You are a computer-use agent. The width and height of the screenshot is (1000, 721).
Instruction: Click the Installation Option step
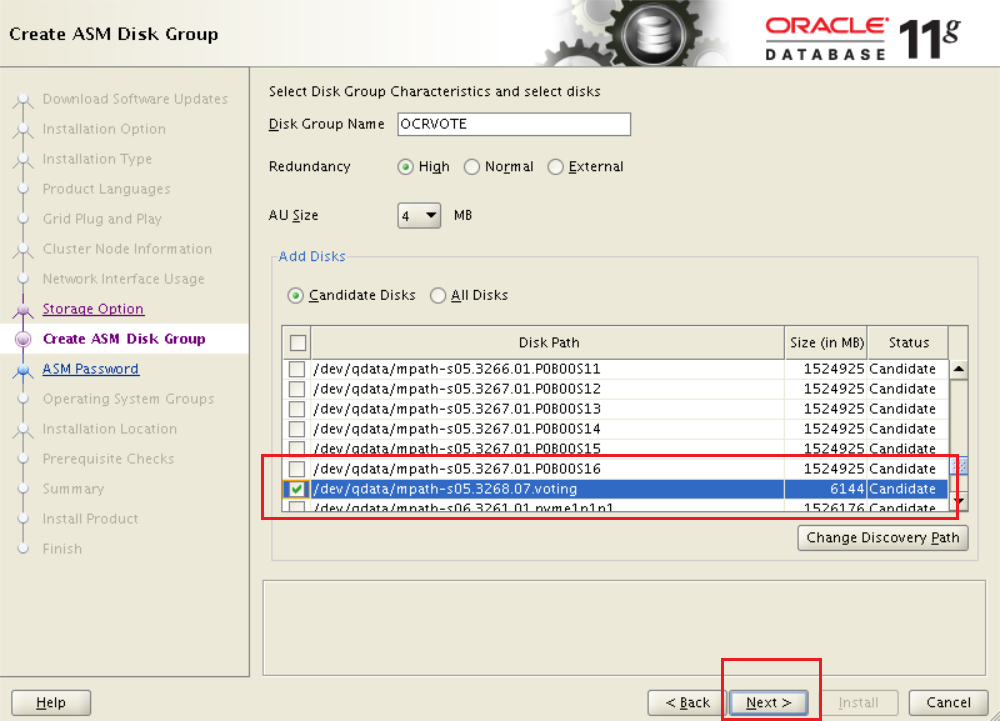[104, 129]
